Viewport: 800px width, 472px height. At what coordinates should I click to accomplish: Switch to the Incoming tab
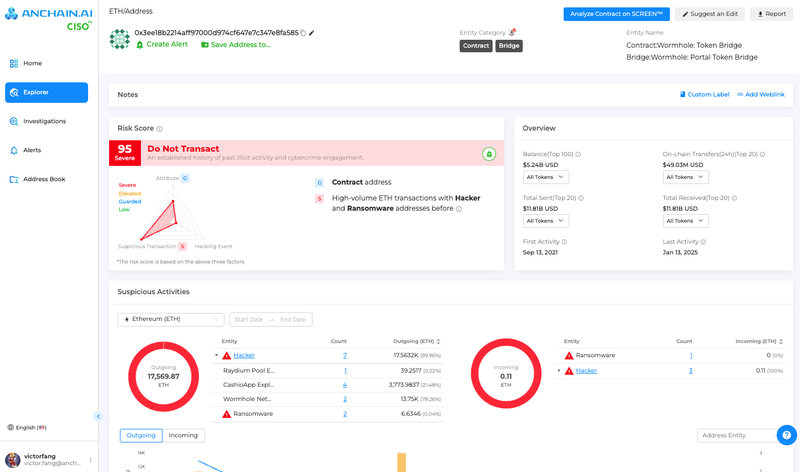pyautogui.click(x=183, y=435)
